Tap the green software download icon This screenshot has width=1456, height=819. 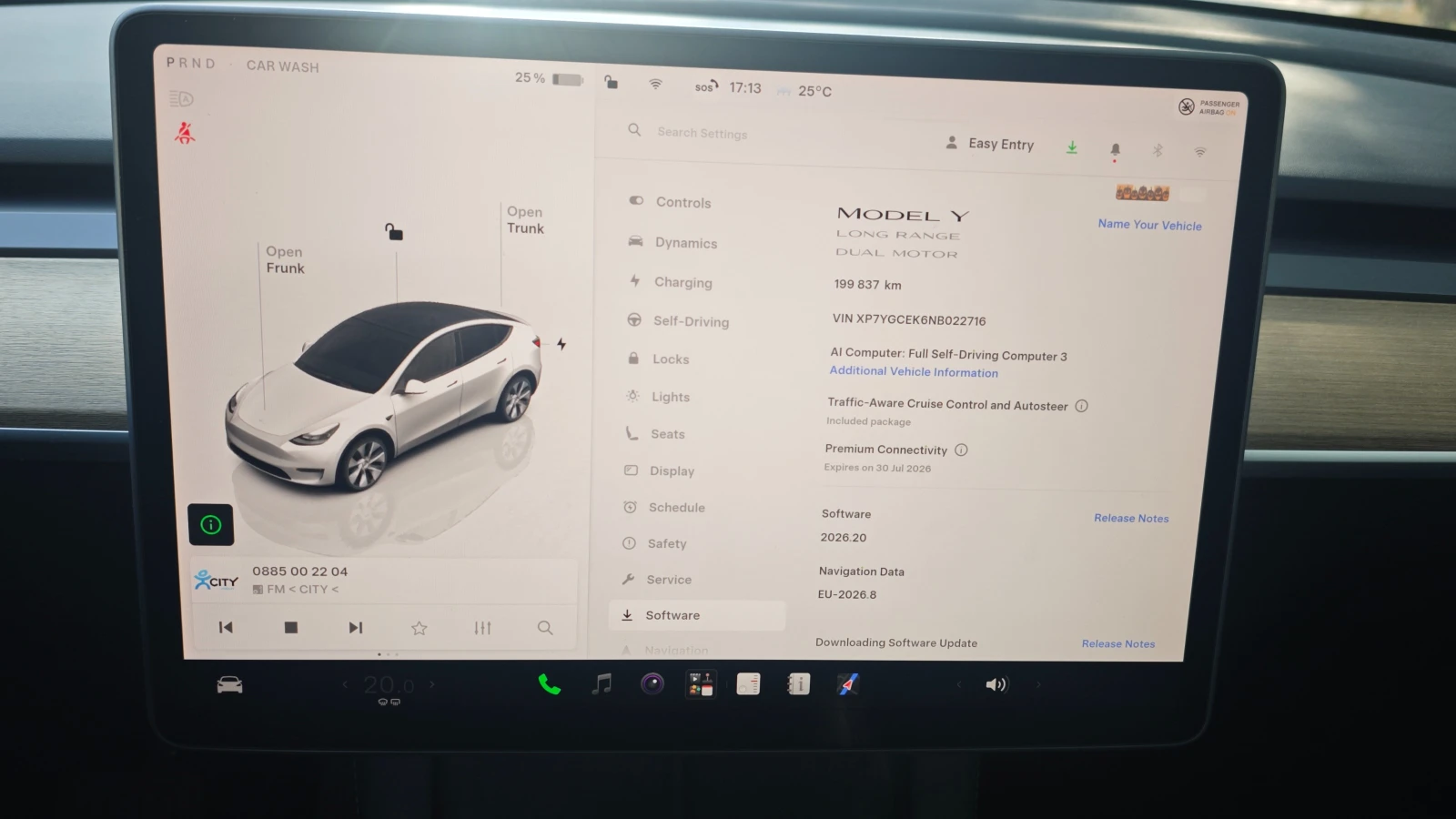(1072, 147)
